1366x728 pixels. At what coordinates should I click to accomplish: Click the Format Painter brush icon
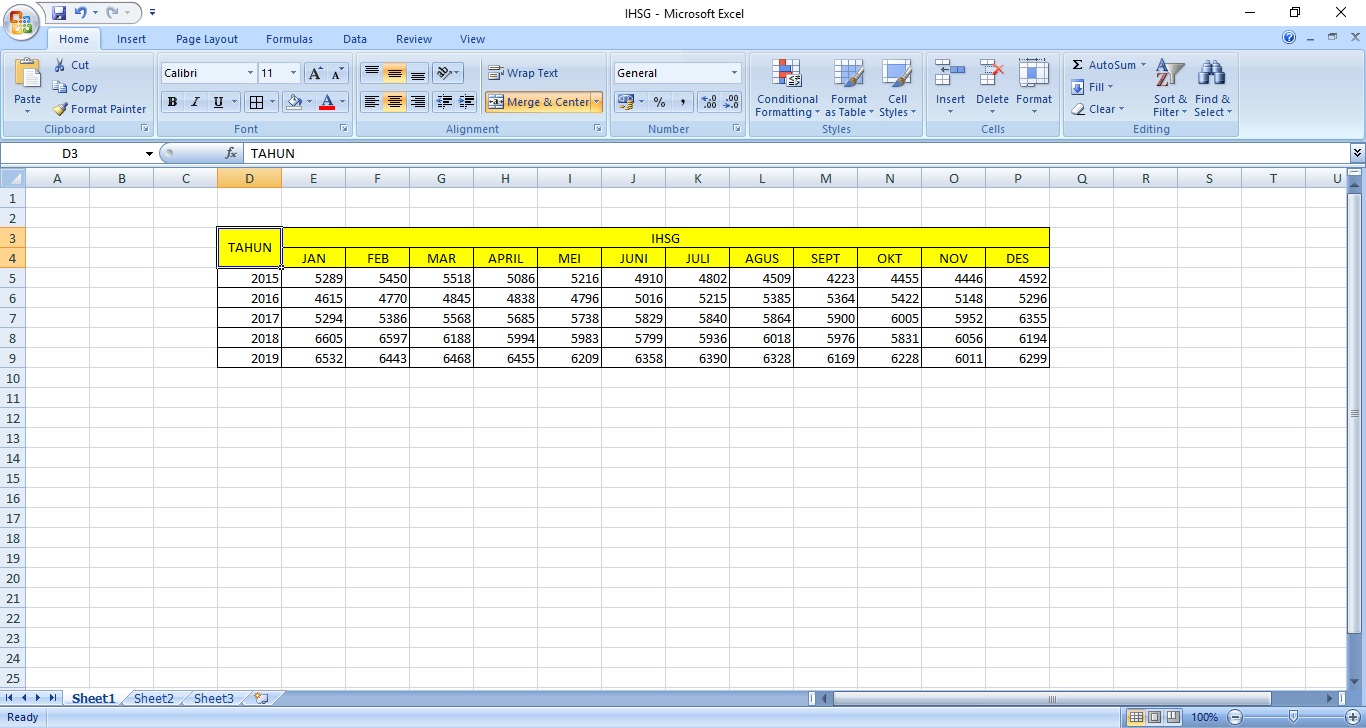pyautogui.click(x=61, y=109)
